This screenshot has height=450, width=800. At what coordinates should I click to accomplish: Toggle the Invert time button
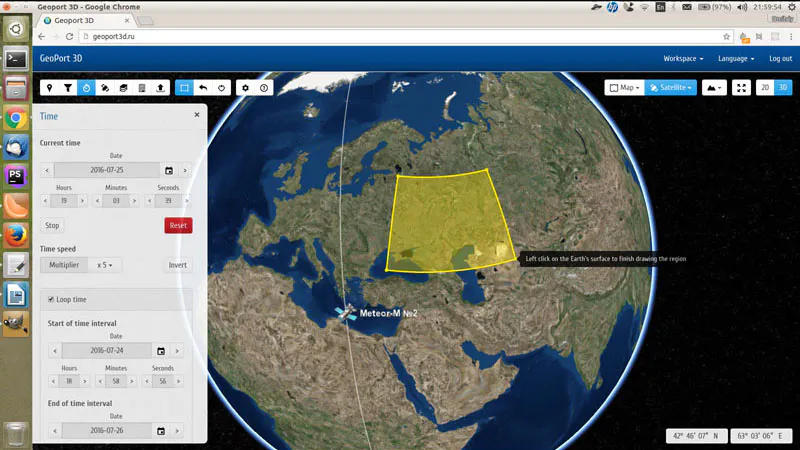click(x=178, y=265)
